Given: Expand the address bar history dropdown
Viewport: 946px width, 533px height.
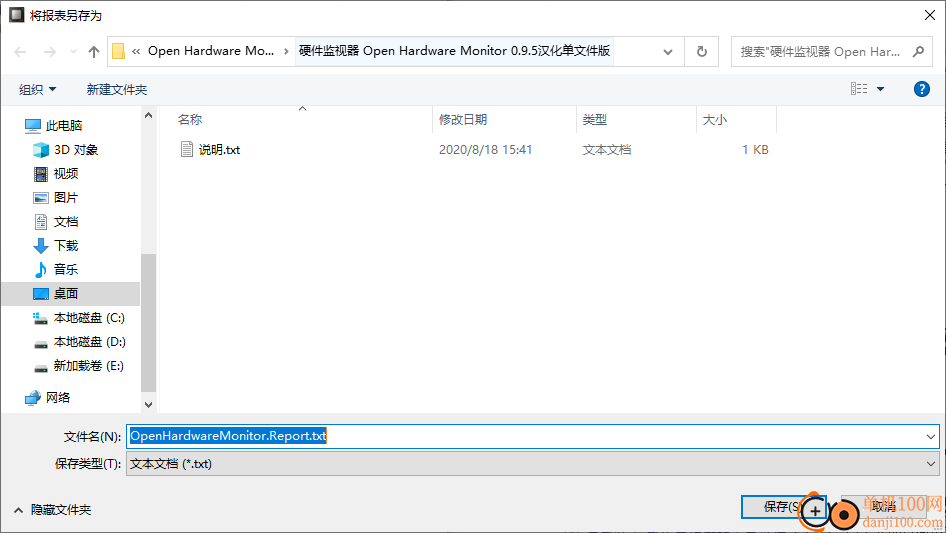Looking at the screenshot, I should 668,52.
